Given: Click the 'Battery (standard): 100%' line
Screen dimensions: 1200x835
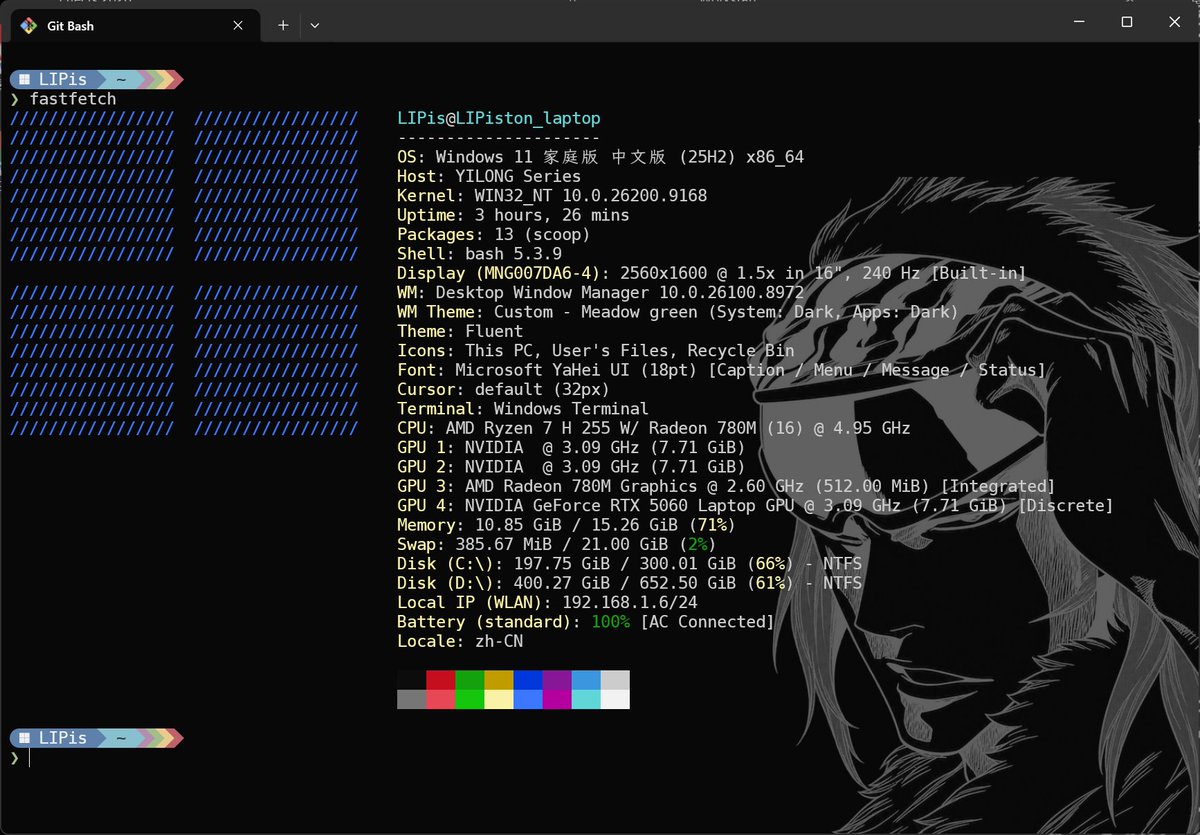Looking at the screenshot, I should (x=586, y=621).
